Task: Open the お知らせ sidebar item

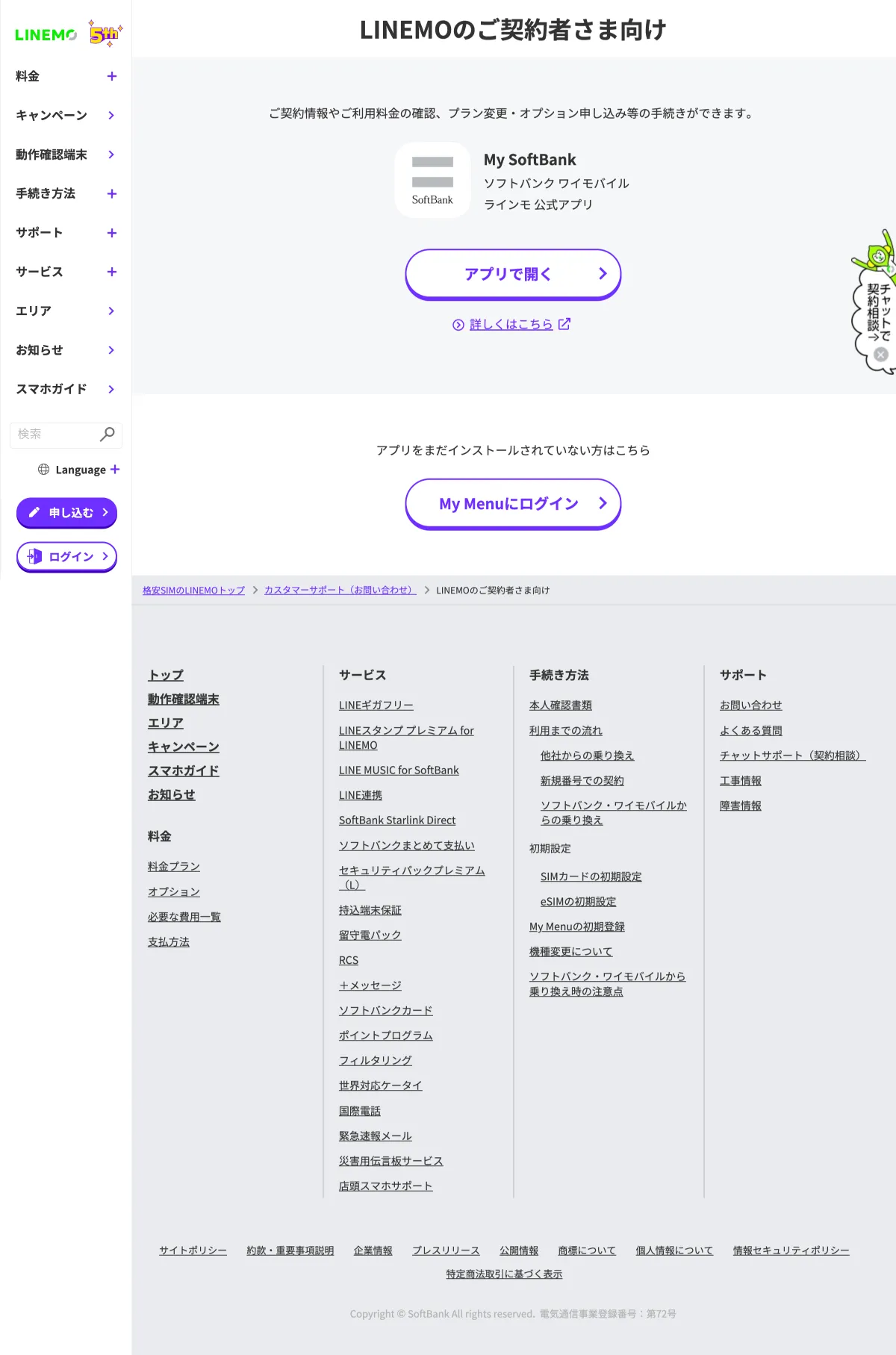Action: (x=66, y=350)
